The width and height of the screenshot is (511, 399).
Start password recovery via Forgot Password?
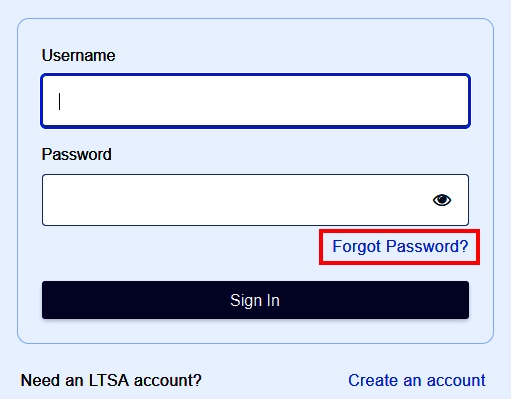[x=400, y=247]
